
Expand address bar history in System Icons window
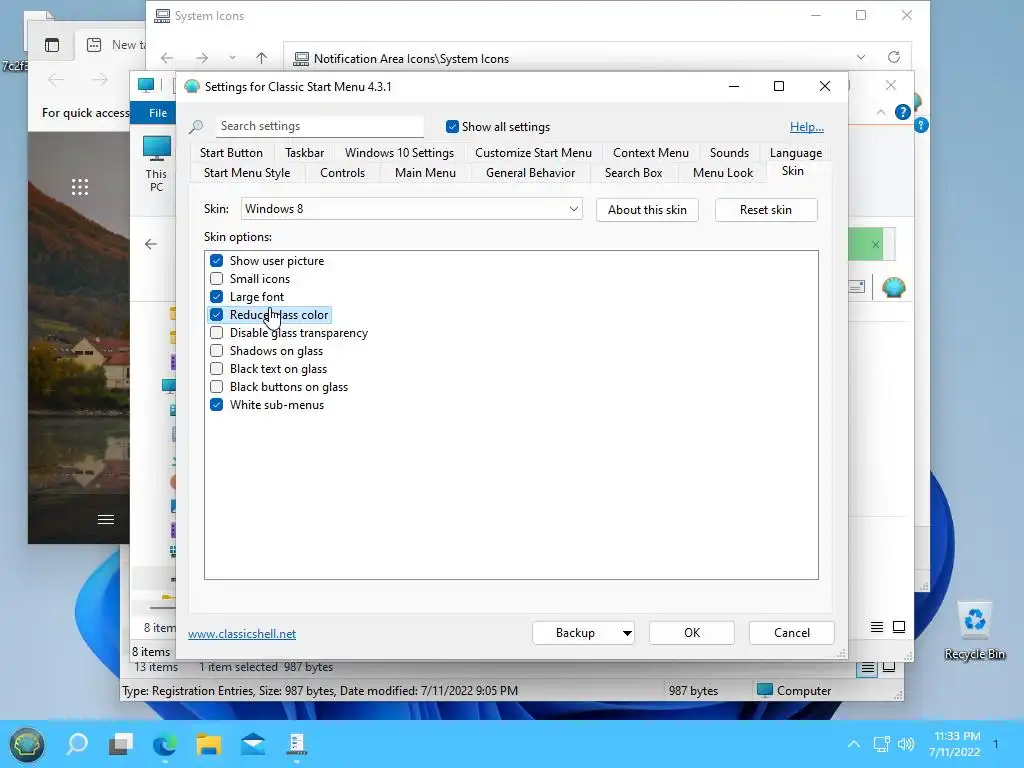[861, 57]
